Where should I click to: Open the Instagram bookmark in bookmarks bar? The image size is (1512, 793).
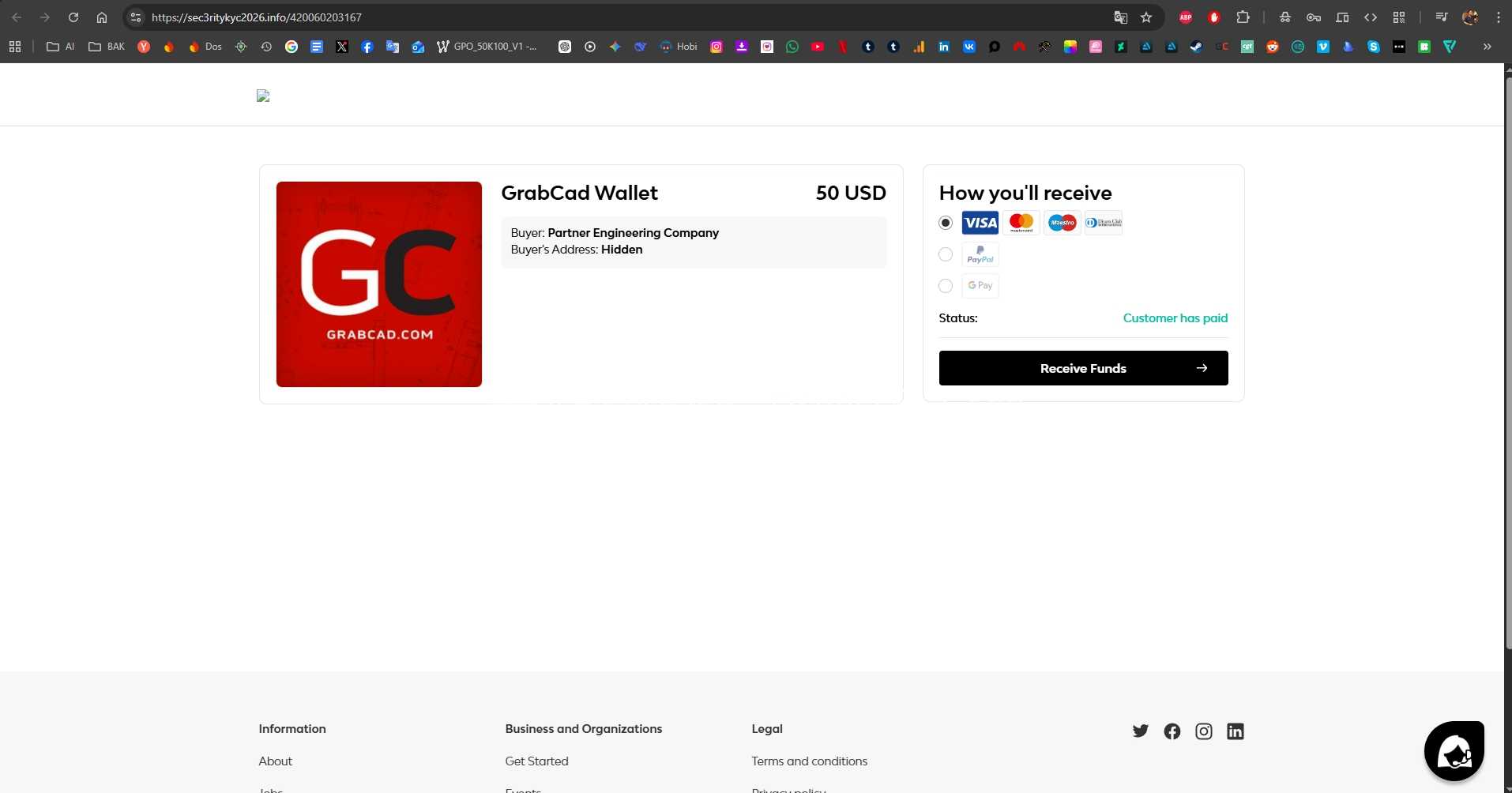click(717, 47)
